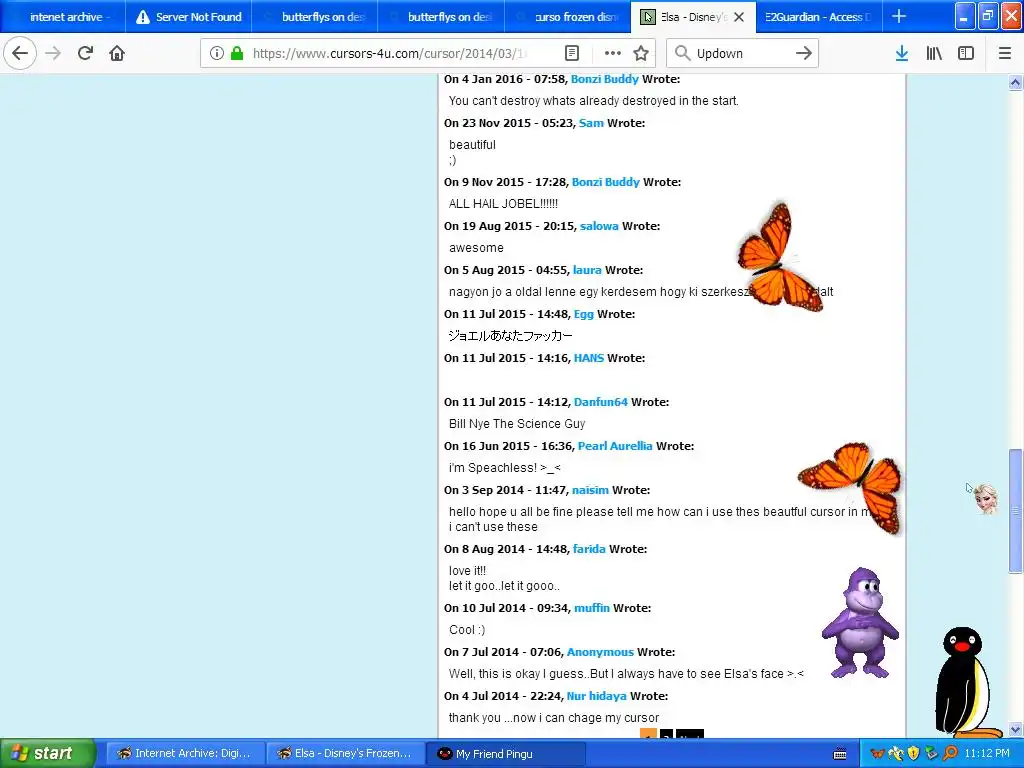Click the forward navigation arrow

tap(53, 53)
